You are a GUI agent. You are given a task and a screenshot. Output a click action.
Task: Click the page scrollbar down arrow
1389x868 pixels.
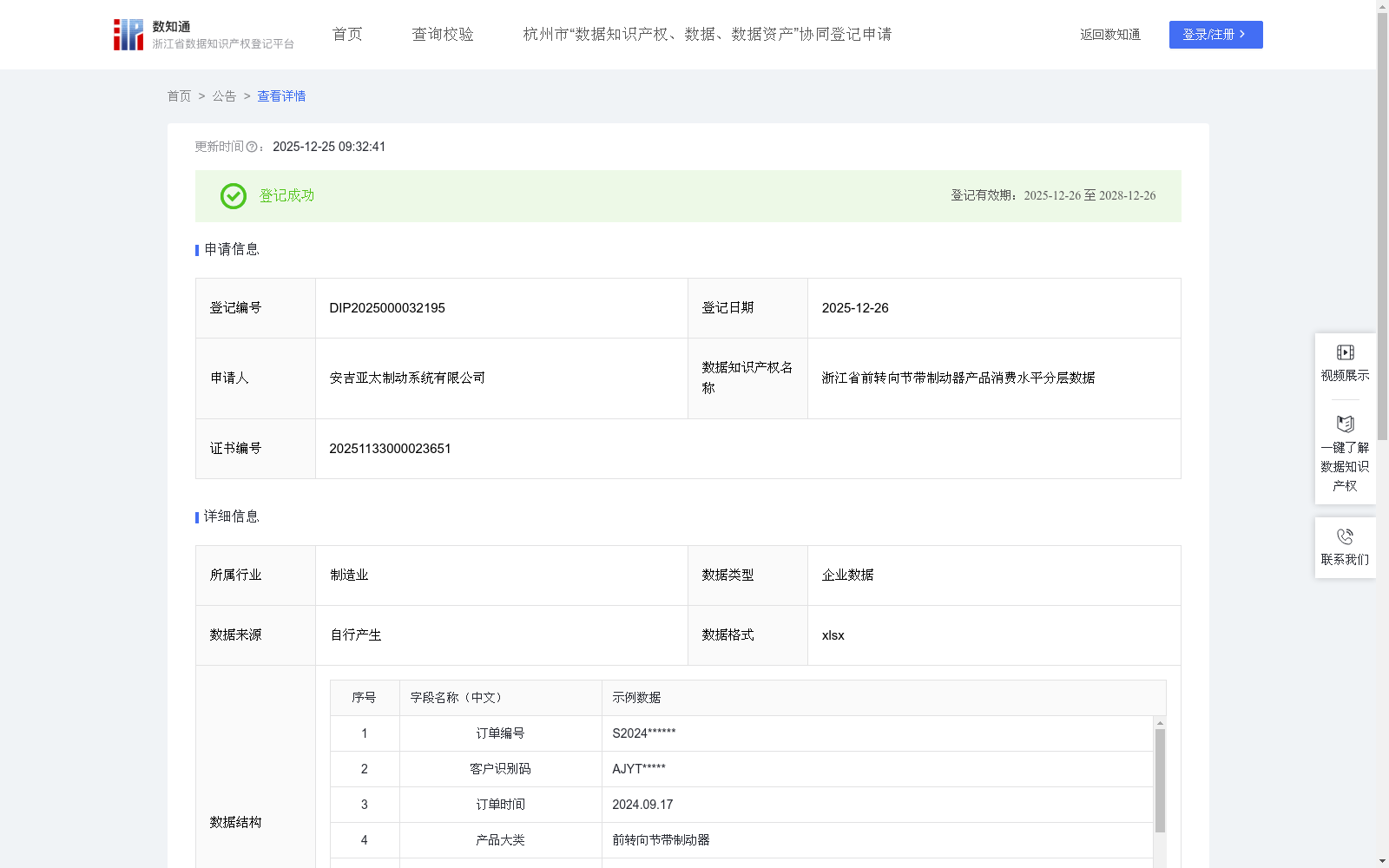1382,862
